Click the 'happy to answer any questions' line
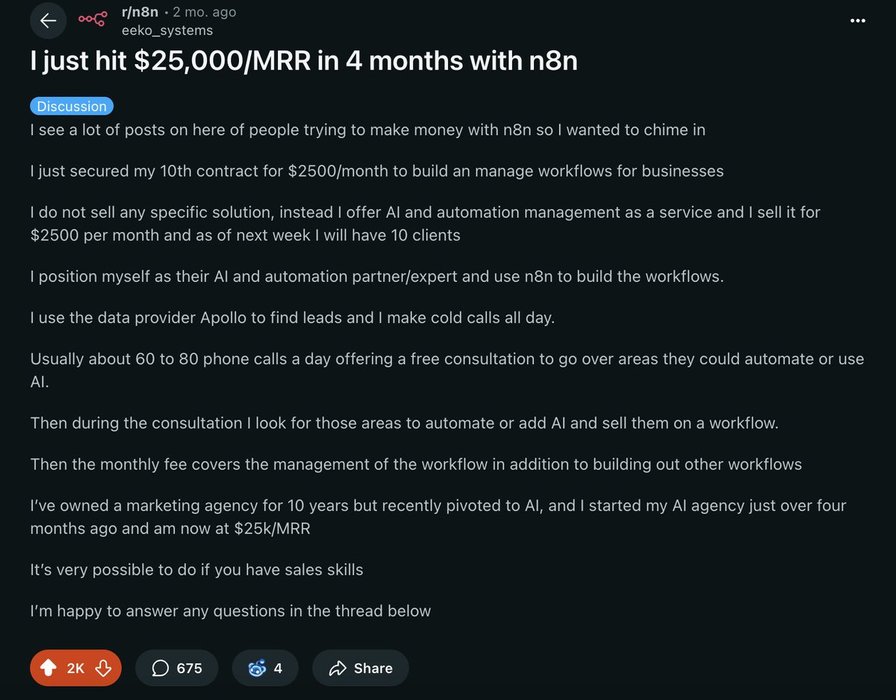The image size is (896, 700). pyautogui.click(x=231, y=611)
